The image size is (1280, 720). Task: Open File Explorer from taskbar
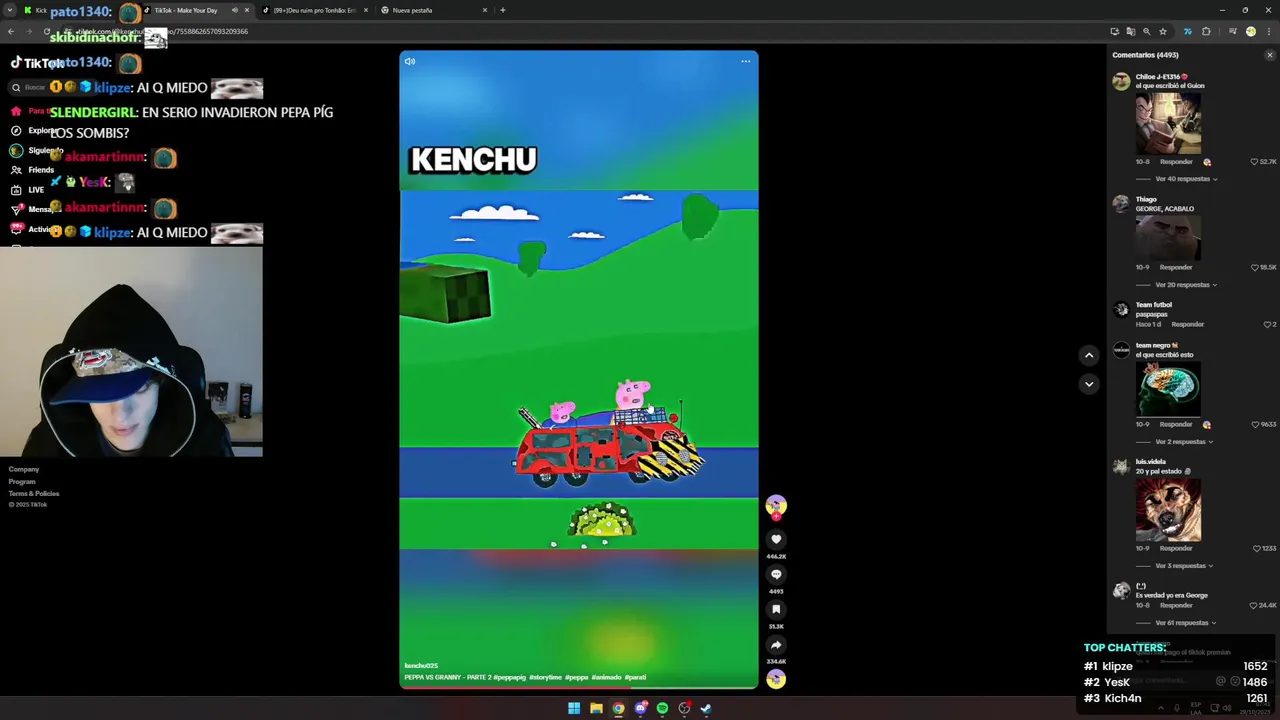point(596,708)
